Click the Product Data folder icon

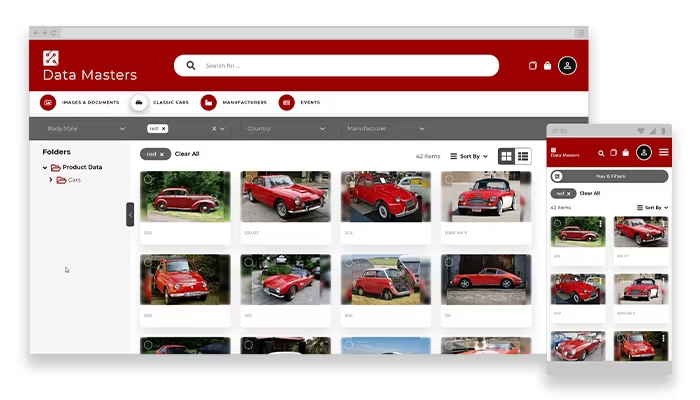click(56, 167)
